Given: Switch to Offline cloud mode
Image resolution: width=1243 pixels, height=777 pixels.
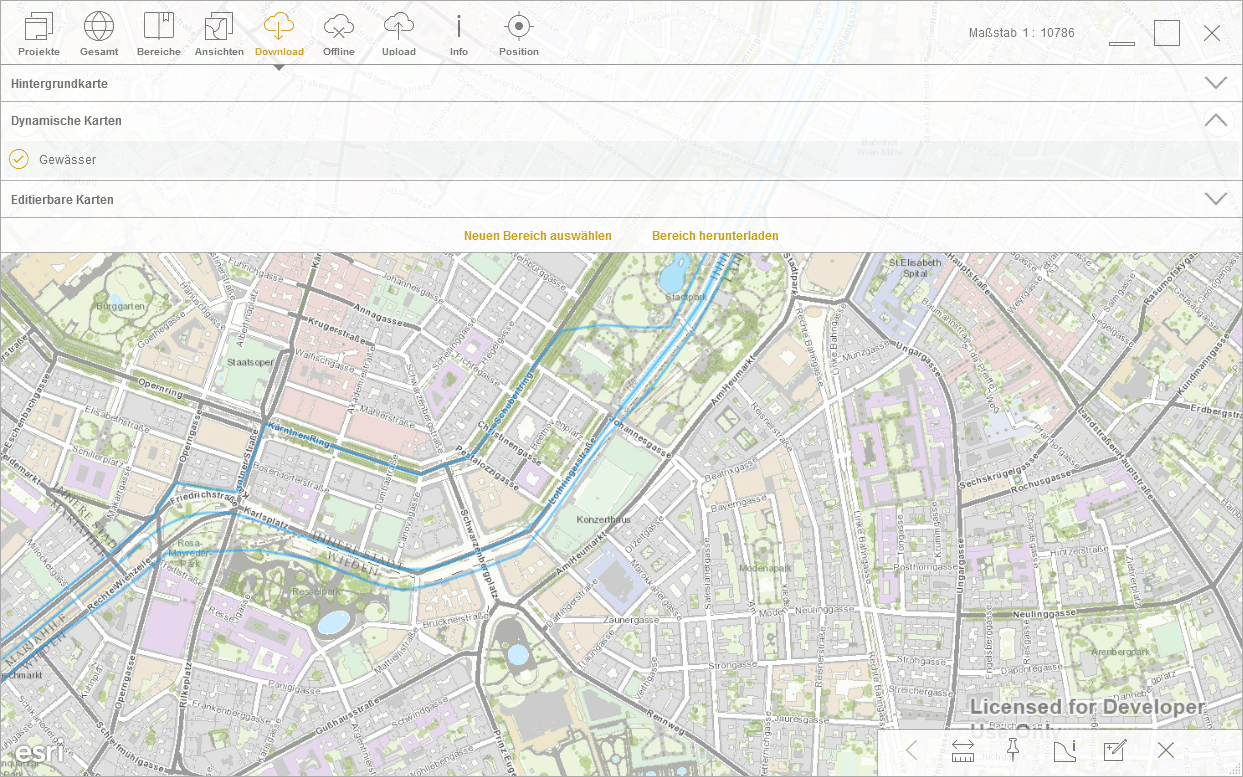Looking at the screenshot, I should tap(339, 34).
